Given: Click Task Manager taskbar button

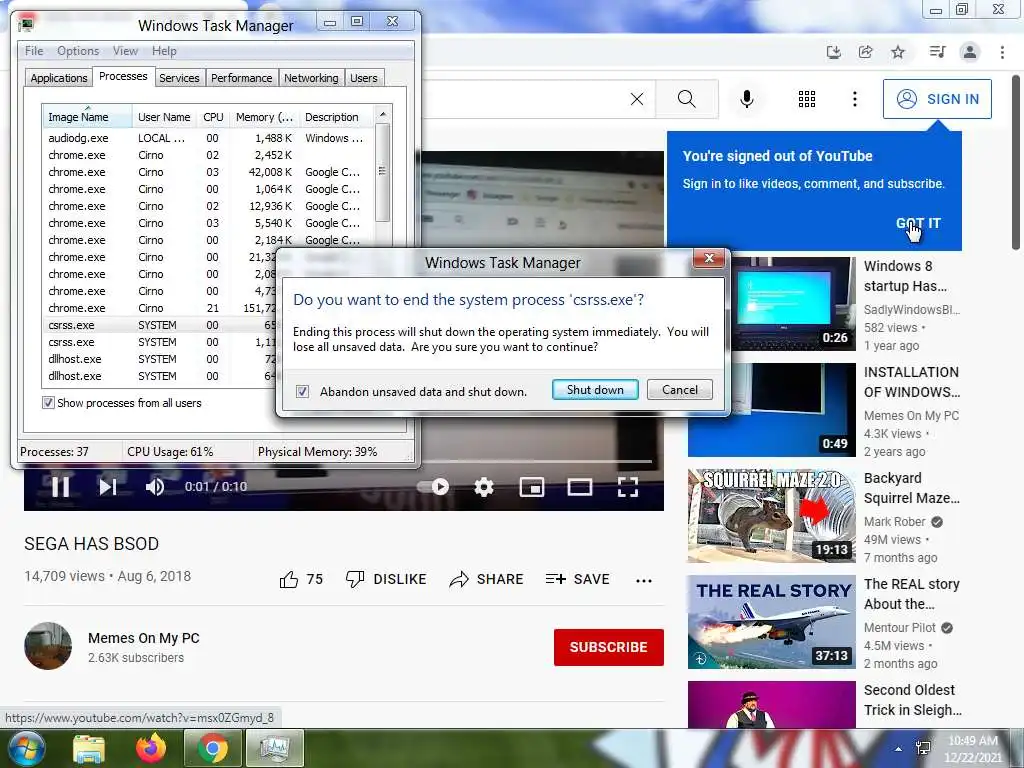Looking at the screenshot, I should coord(274,748).
